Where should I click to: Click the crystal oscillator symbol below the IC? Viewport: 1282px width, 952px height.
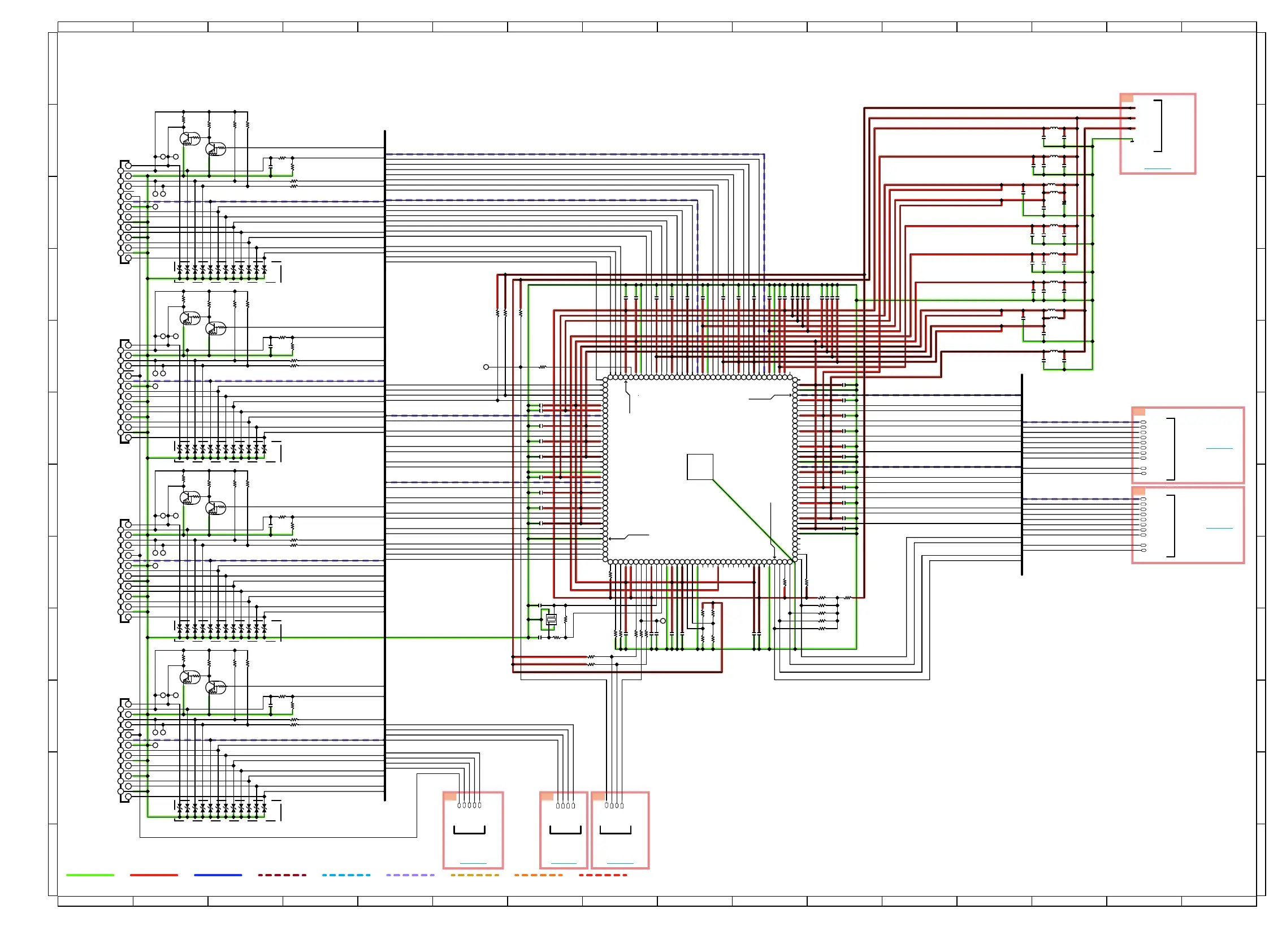(551, 620)
